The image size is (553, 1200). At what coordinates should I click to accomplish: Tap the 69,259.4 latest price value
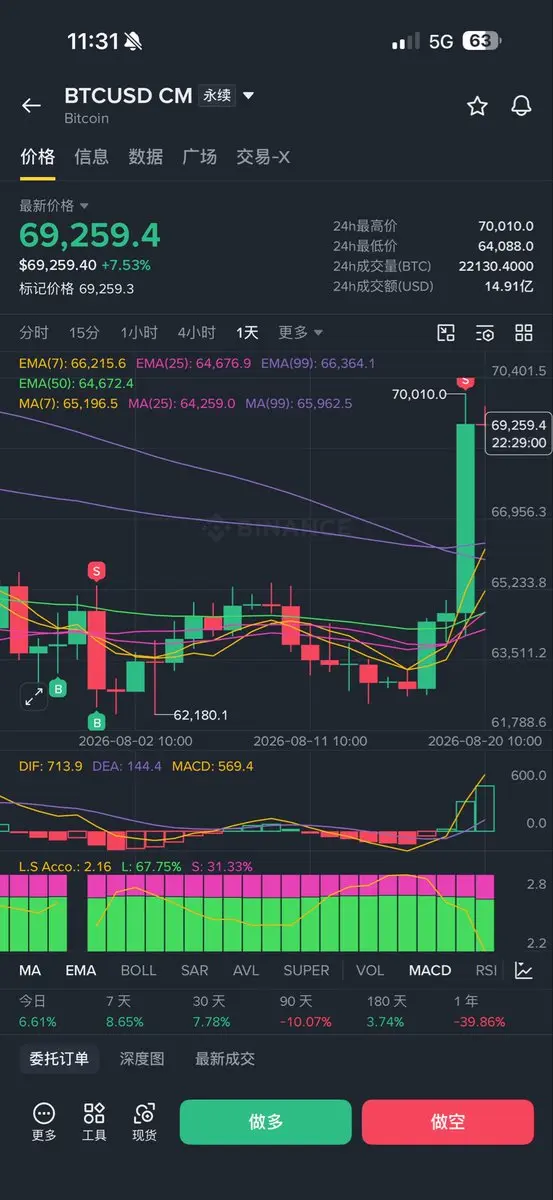pyautogui.click(x=90, y=235)
